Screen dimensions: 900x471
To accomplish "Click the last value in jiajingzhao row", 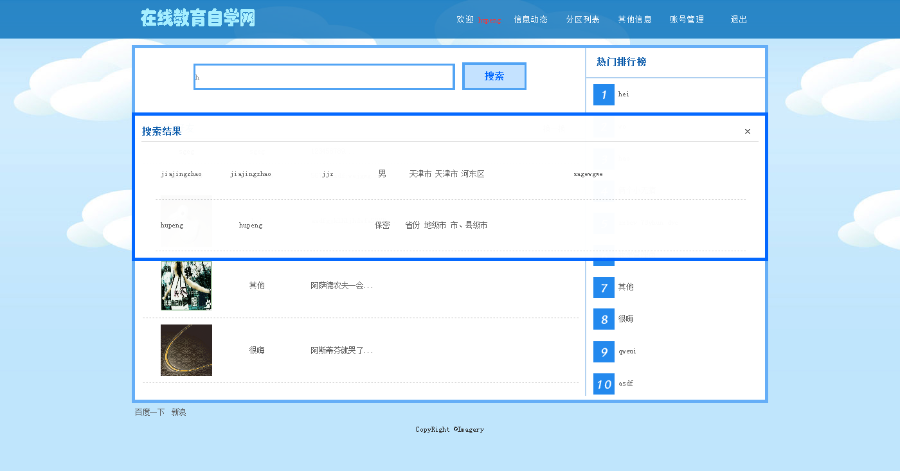I will point(588,174).
